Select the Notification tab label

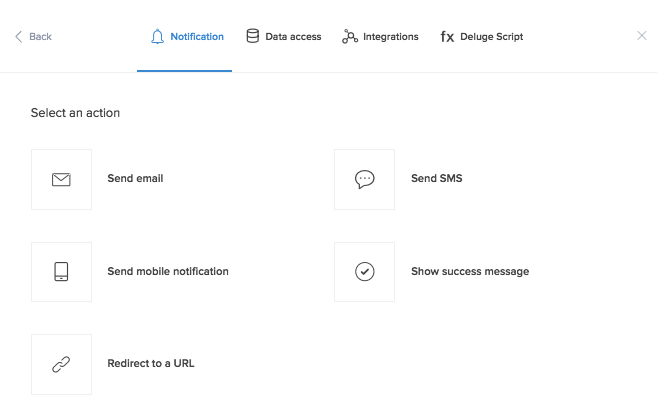click(x=197, y=37)
